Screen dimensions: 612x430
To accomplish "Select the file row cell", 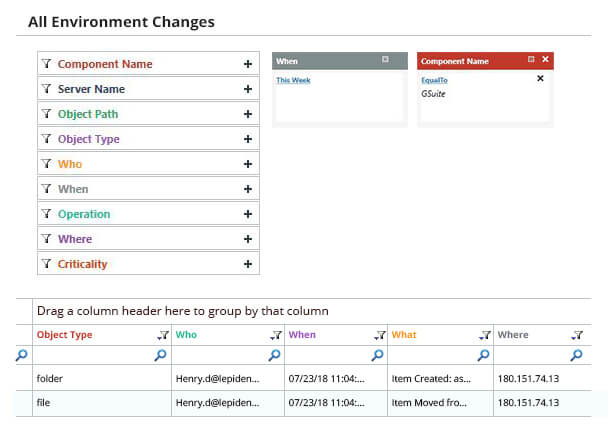I will click(x=102, y=403).
